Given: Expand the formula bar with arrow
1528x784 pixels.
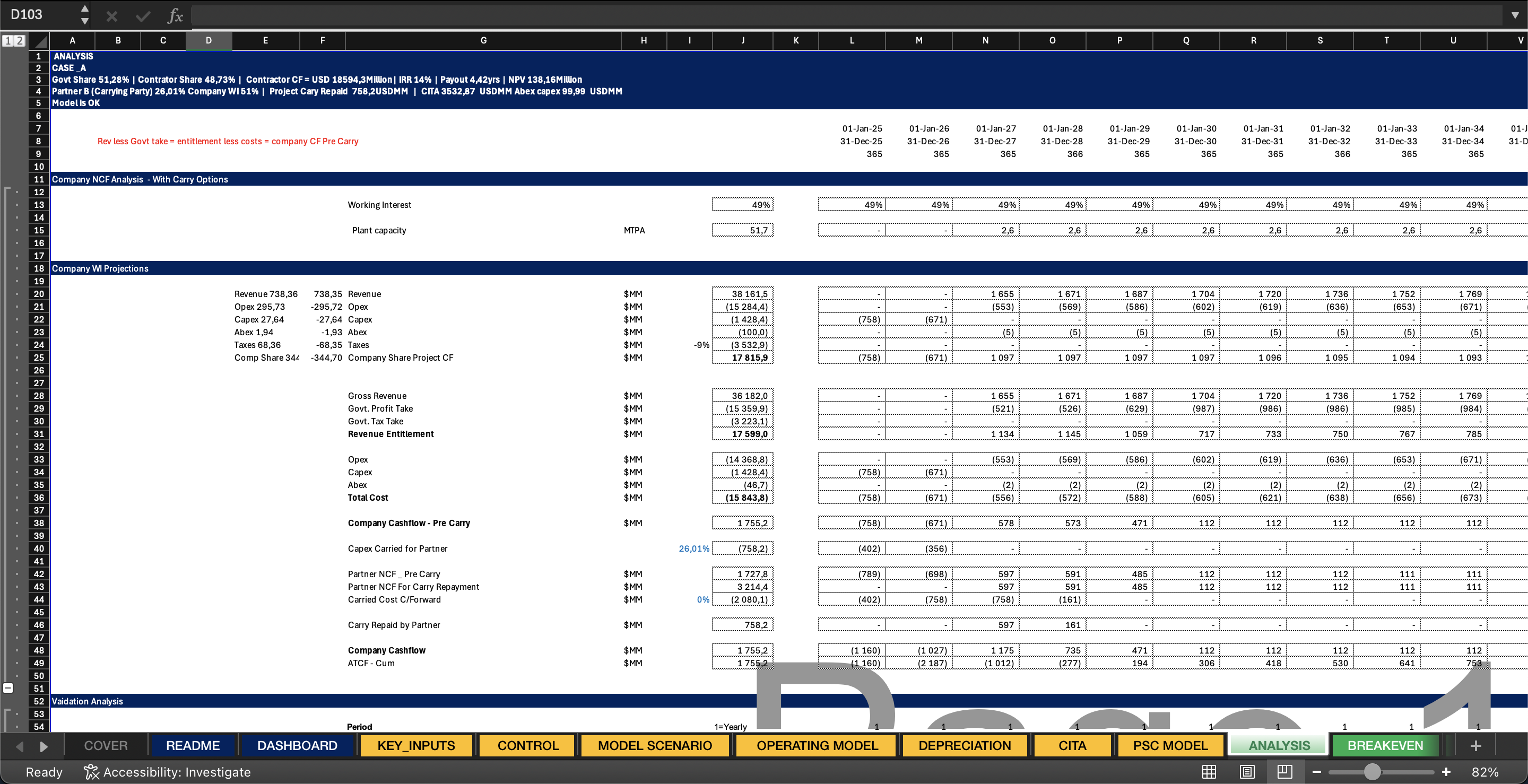Looking at the screenshot, I should pyautogui.click(x=1514, y=15).
